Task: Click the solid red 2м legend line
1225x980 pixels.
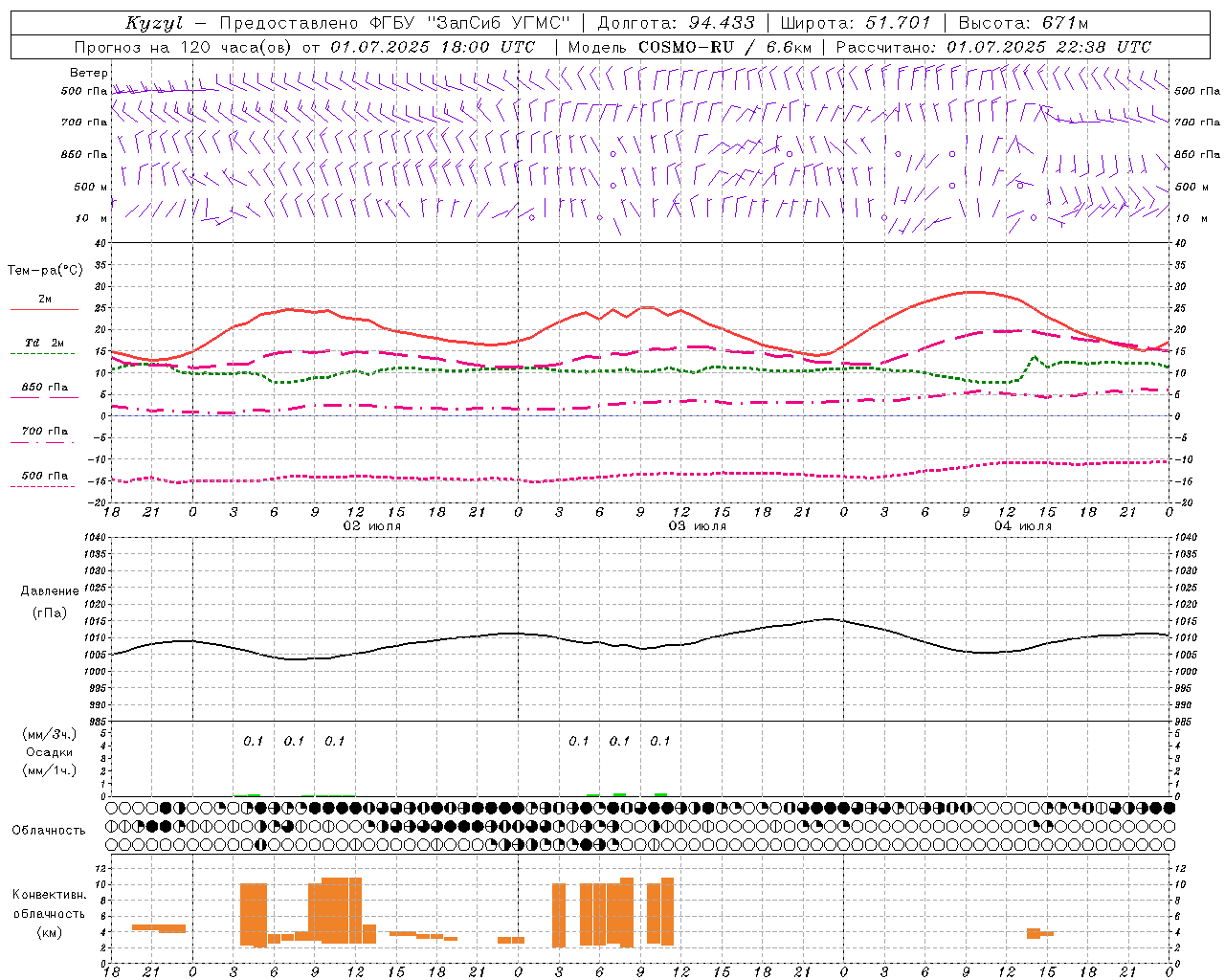Action: [x=44, y=309]
